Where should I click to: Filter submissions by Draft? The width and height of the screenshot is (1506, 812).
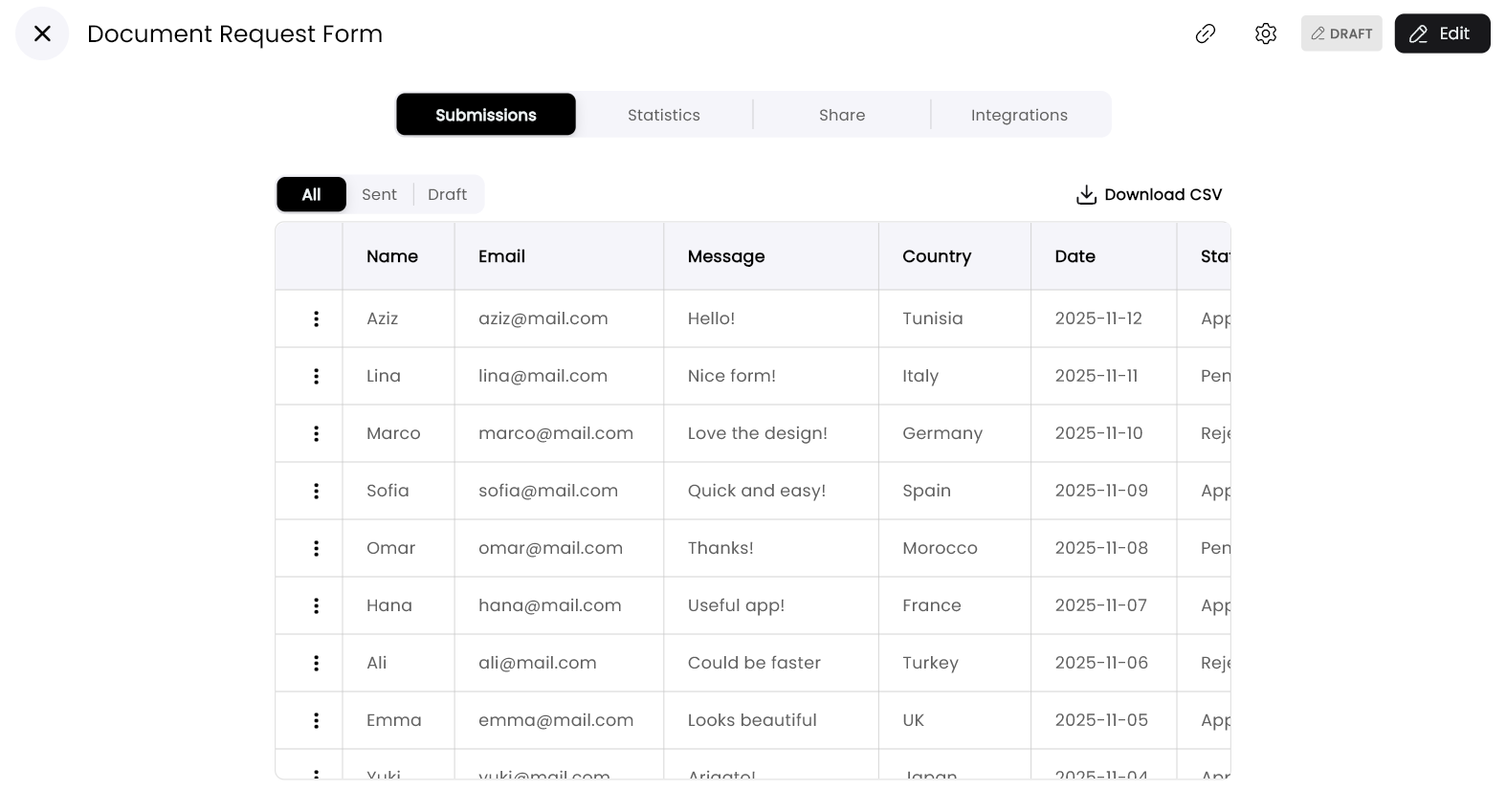tap(447, 194)
